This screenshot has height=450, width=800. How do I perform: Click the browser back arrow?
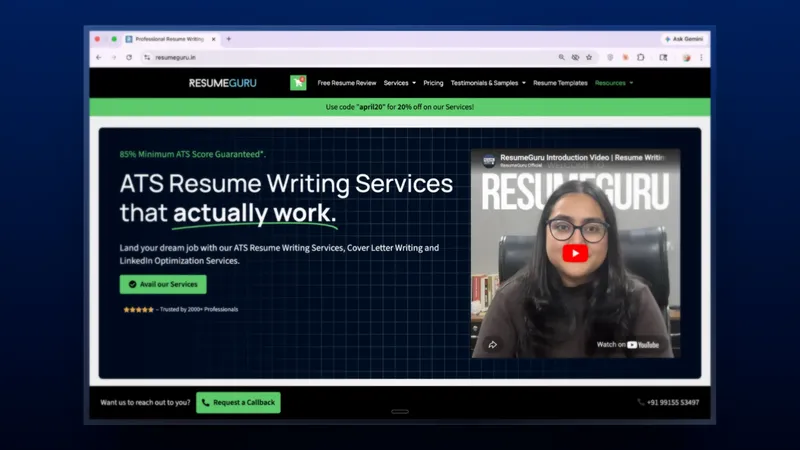[99, 58]
